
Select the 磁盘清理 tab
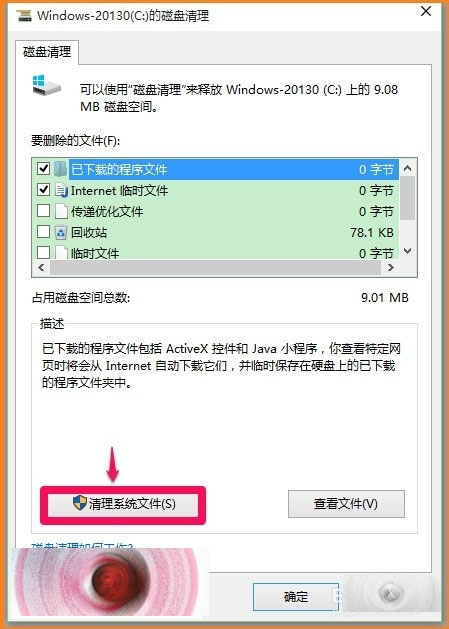(47, 52)
